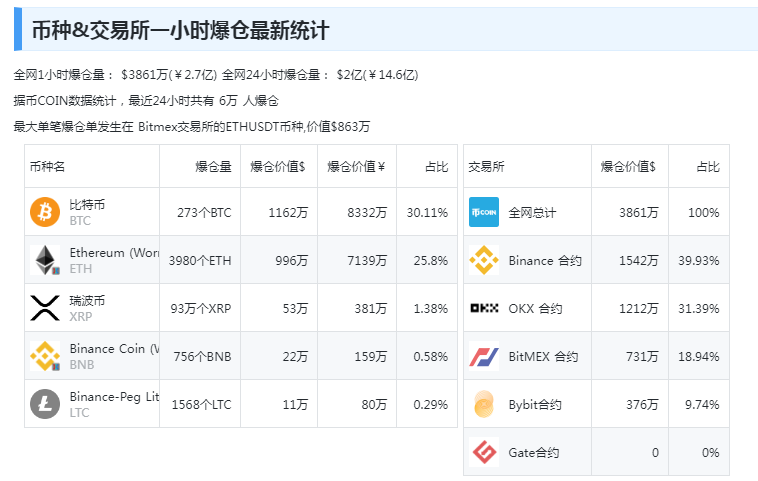Click the Binance Coin BNB icon
This screenshot has width=758, height=481.
45,356
